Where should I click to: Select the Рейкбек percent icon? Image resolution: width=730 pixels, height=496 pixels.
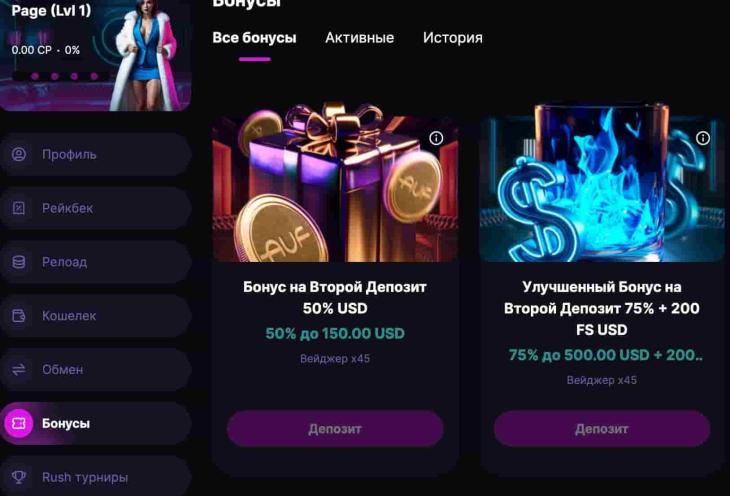[19, 208]
